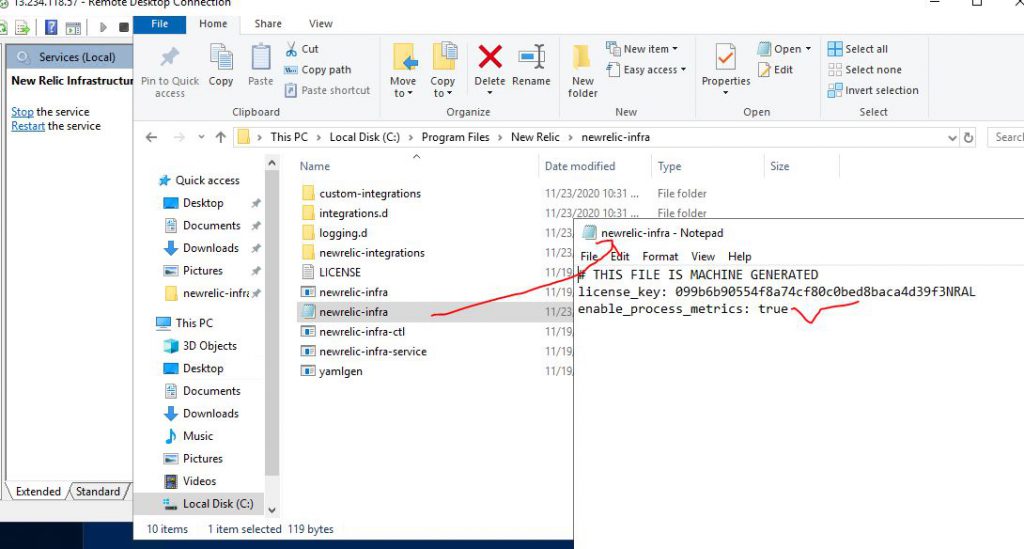The width and height of the screenshot is (1024, 549).
Task: Sort files by Date modified column
Action: (x=580, y=166)
